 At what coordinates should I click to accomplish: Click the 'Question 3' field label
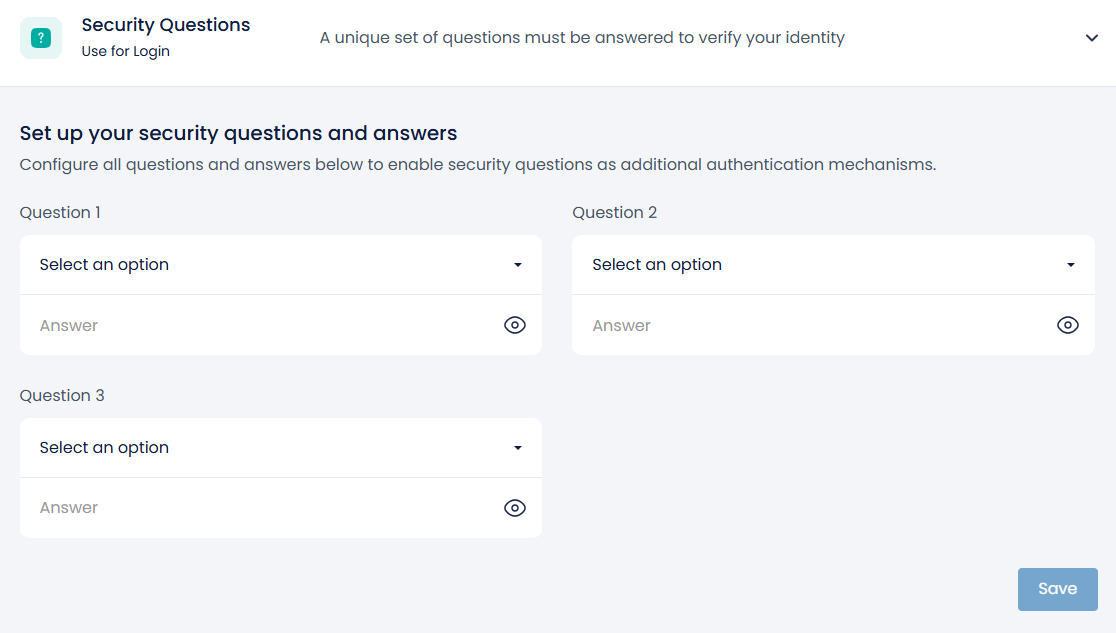62,395
